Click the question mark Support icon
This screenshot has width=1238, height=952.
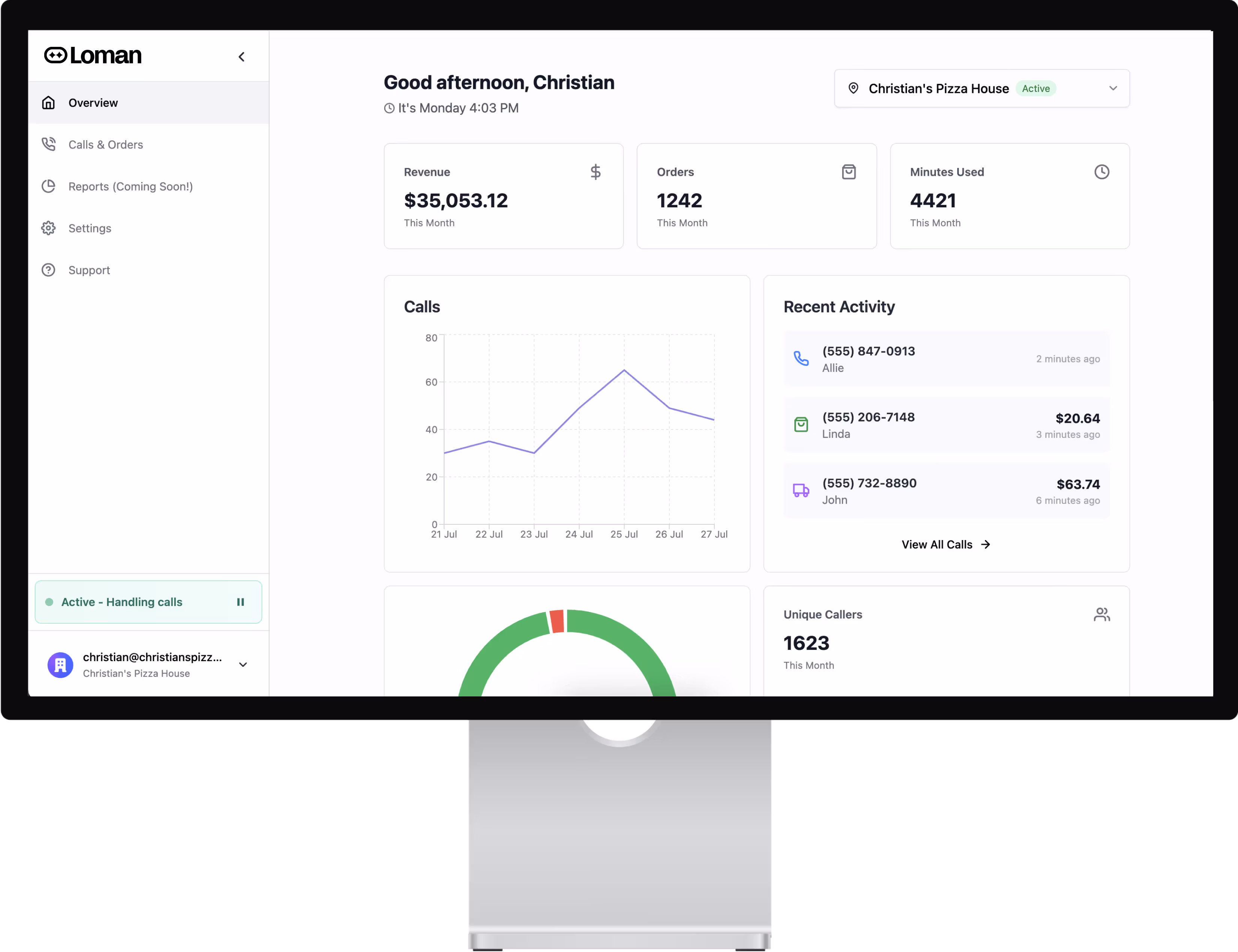[x=49, y=270]
